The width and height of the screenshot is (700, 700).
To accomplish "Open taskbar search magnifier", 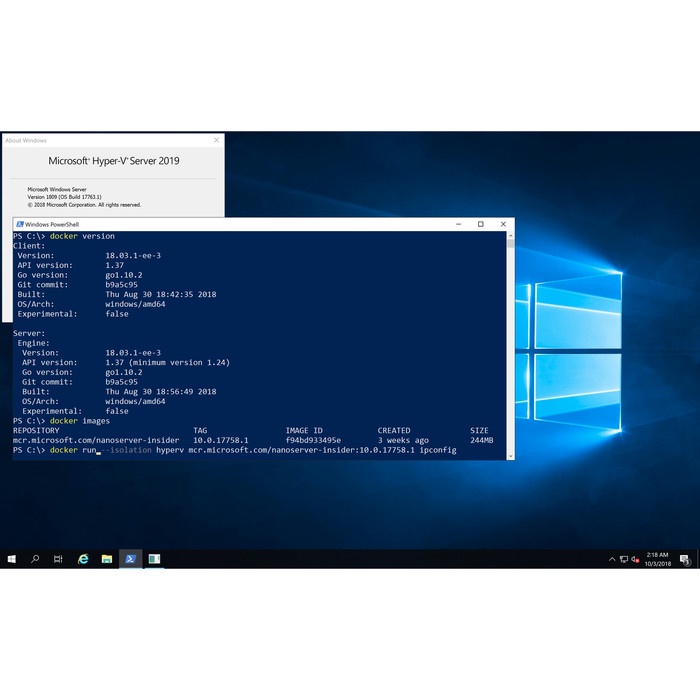I will point(35,559).
